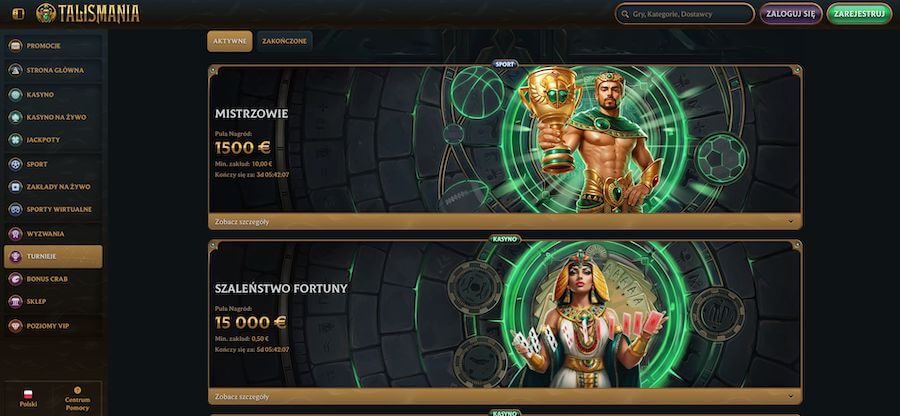
Task: Open the Sport ball icon
Action: coord(15,164)
